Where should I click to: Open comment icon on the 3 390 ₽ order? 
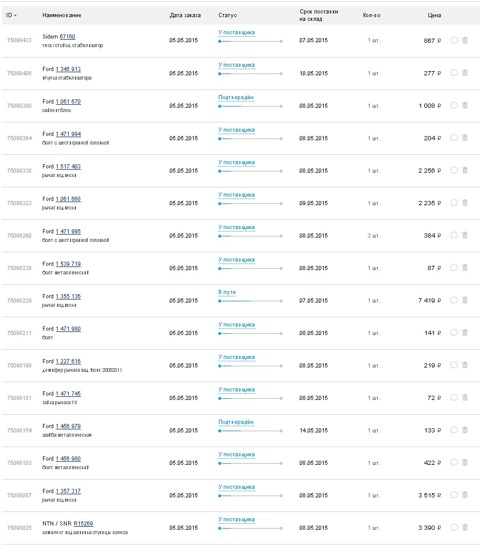pos(454,527)
